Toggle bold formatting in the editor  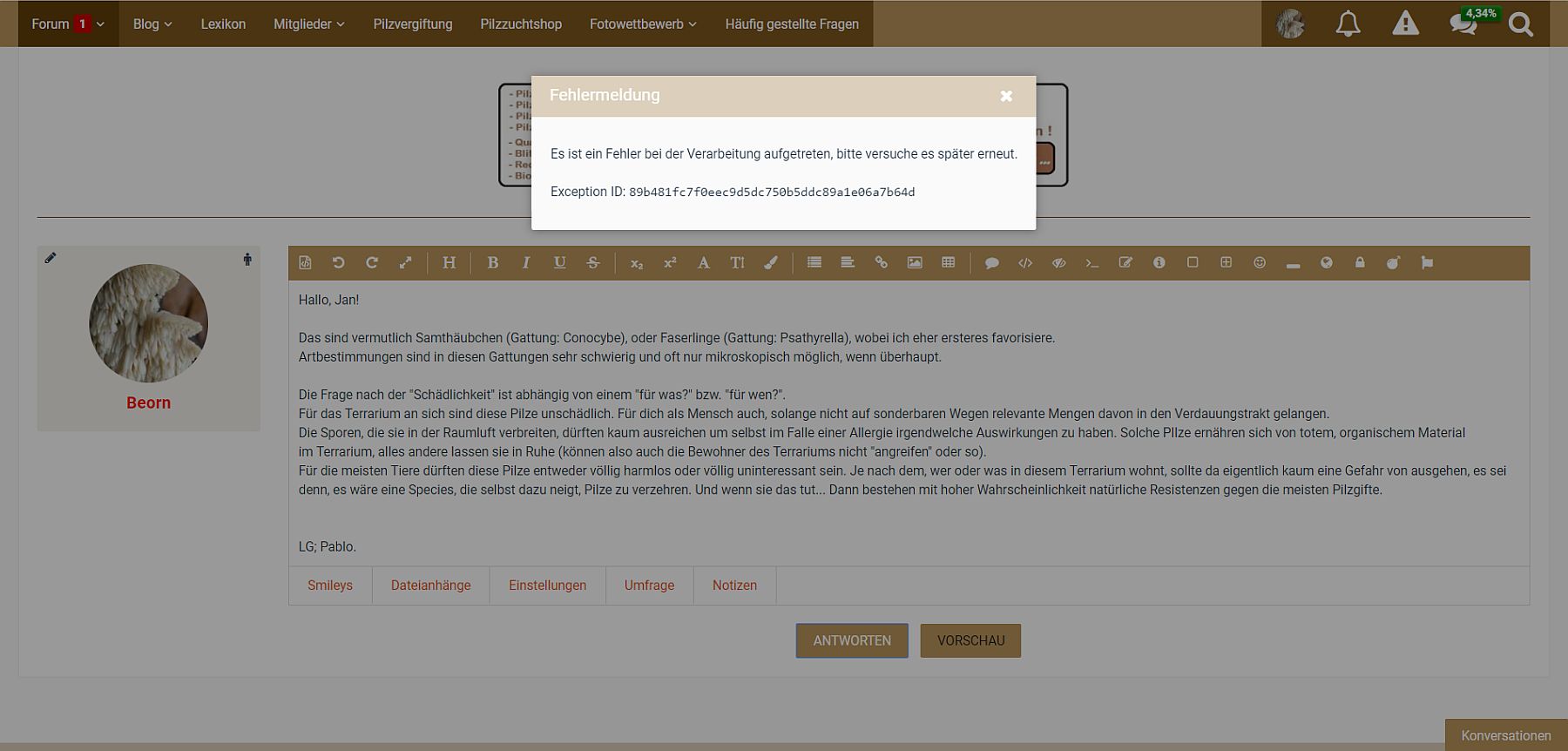coord(492,263)
